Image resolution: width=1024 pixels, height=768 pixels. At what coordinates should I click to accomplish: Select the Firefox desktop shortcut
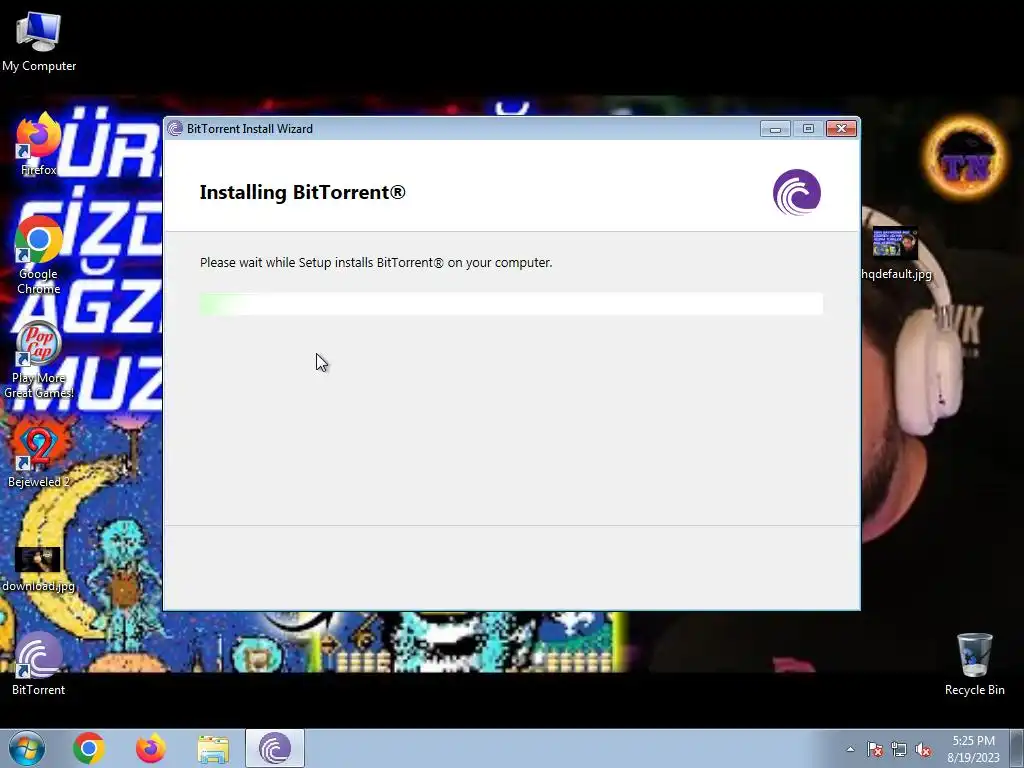click(x=39, y=144)
